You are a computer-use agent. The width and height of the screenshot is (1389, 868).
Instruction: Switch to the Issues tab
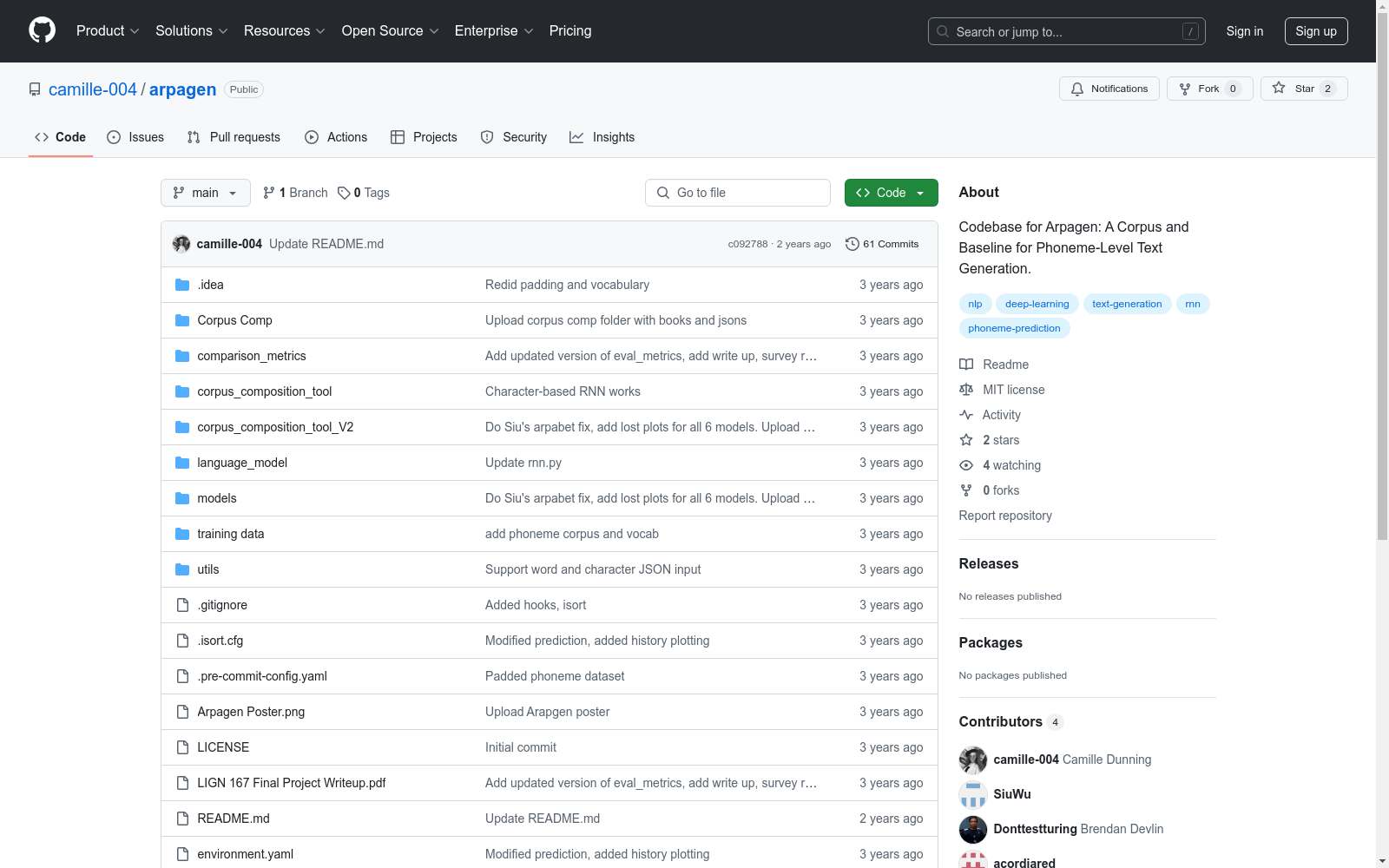point(135,137)
